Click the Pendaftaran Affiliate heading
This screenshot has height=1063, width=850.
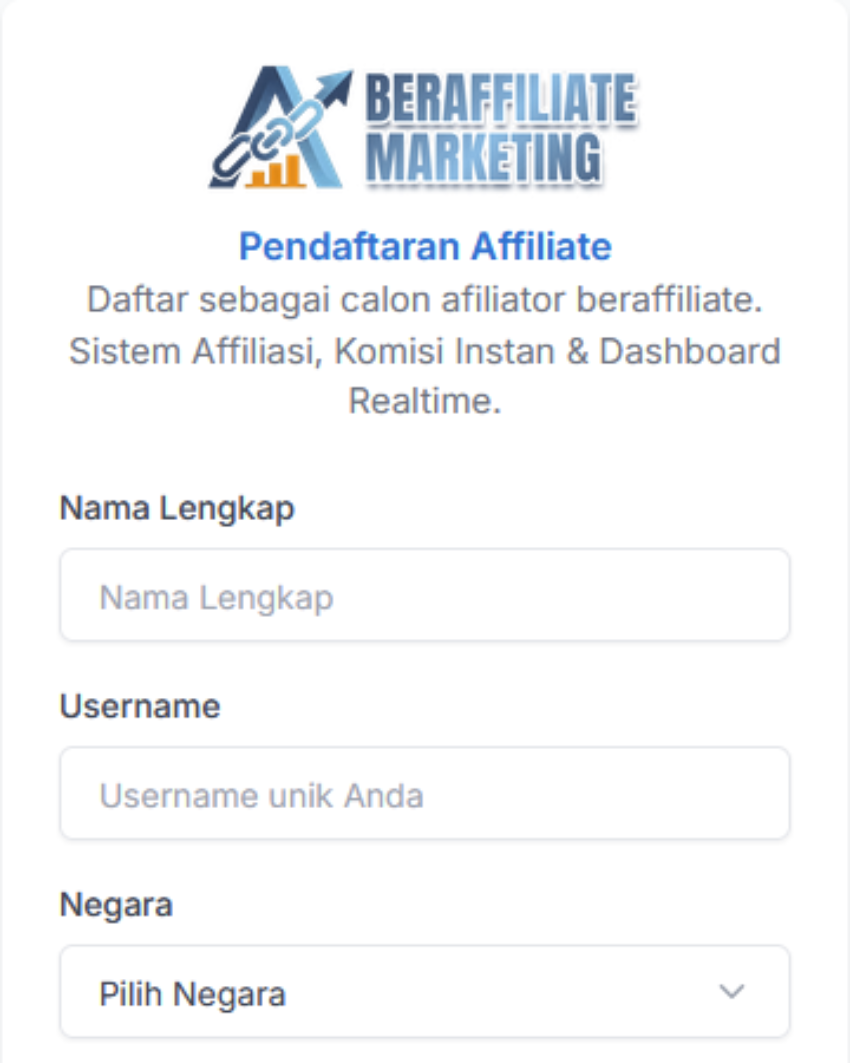(x=425, y=246)
